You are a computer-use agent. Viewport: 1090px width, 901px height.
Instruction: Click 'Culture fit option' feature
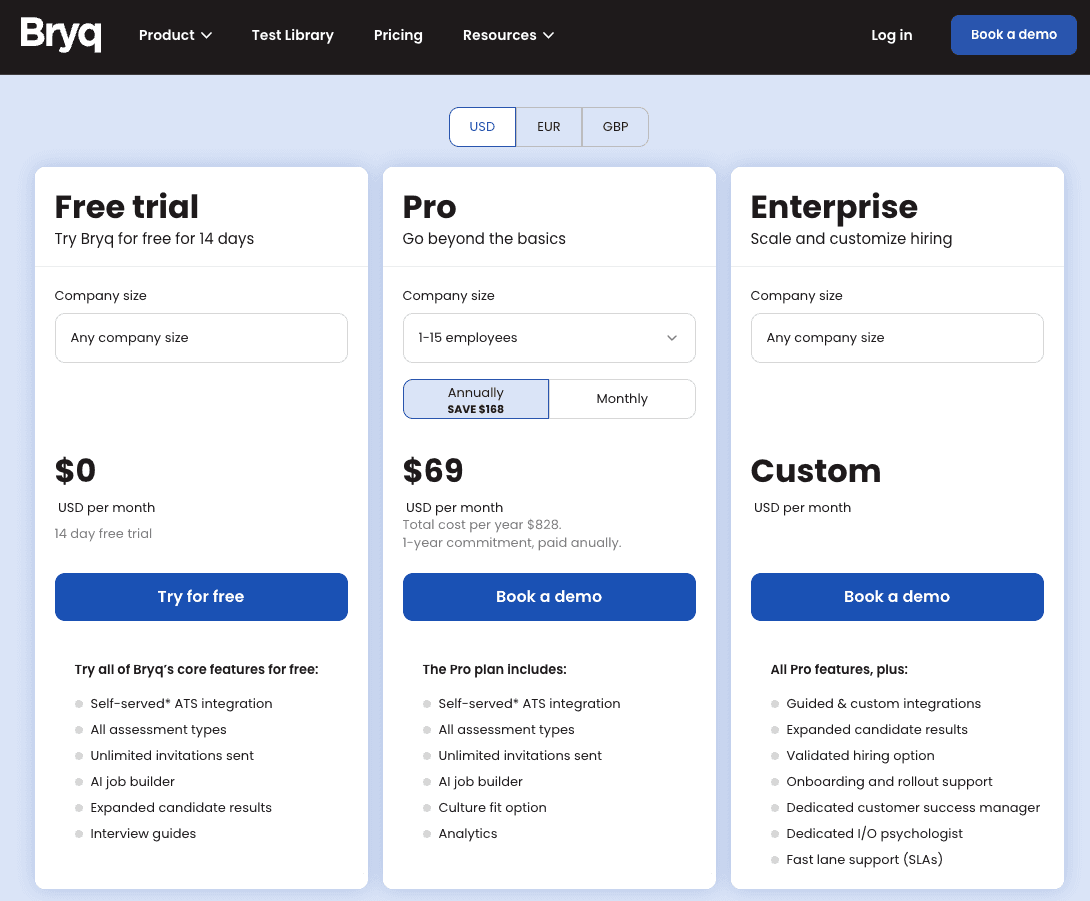[x=492, y=807]
